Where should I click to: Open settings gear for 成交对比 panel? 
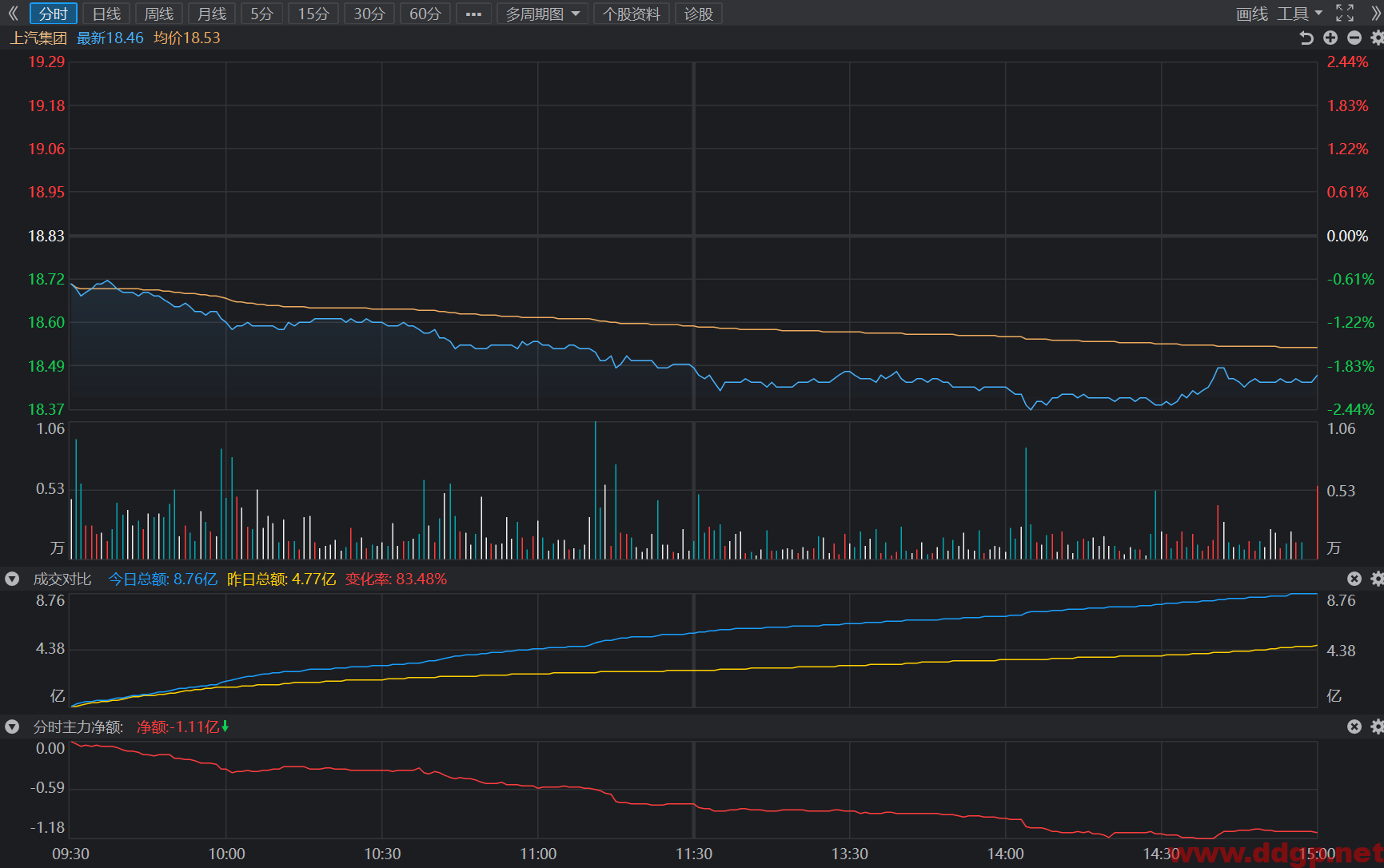click(x=1377, y=579)
